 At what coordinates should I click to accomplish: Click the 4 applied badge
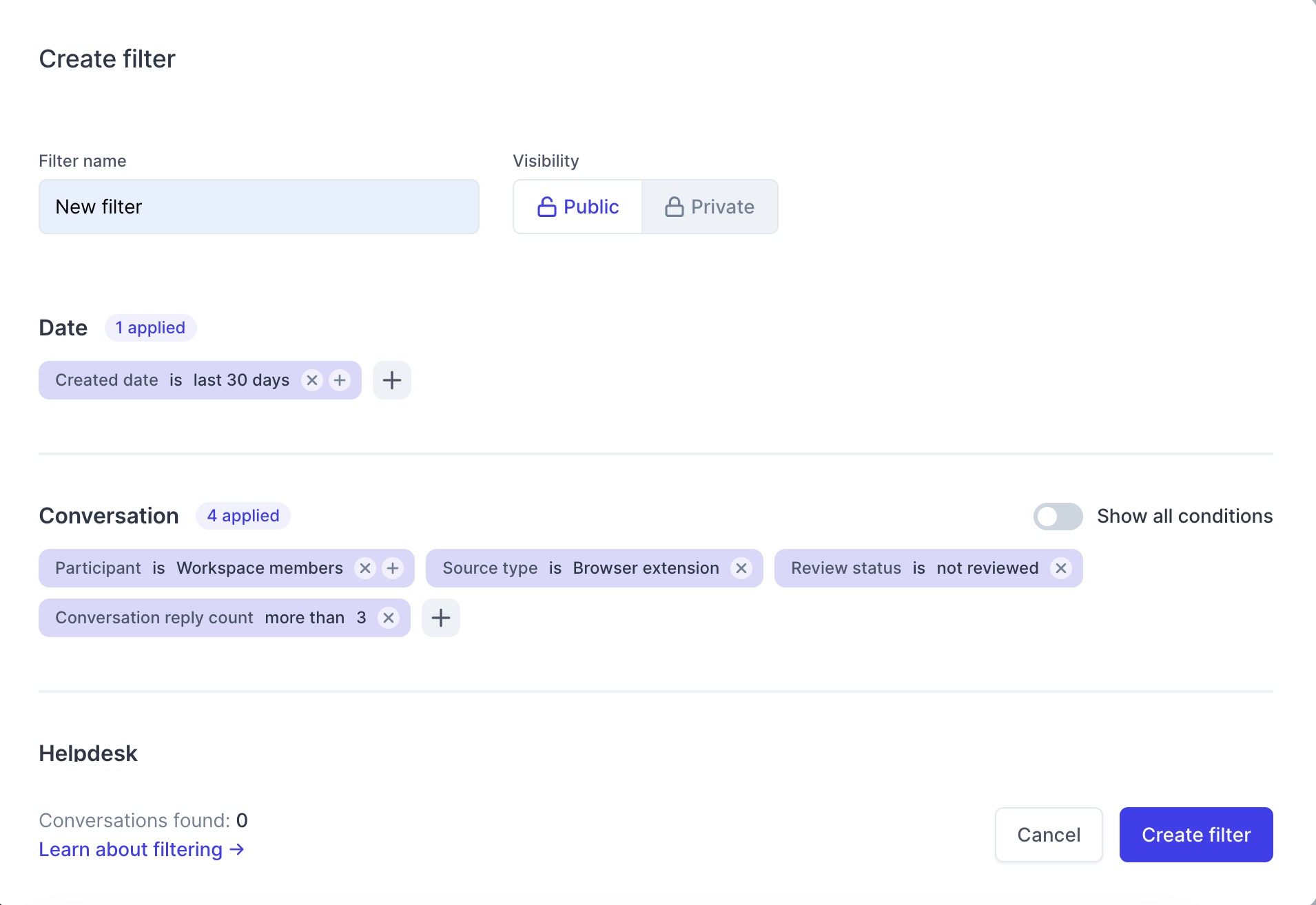243,516
